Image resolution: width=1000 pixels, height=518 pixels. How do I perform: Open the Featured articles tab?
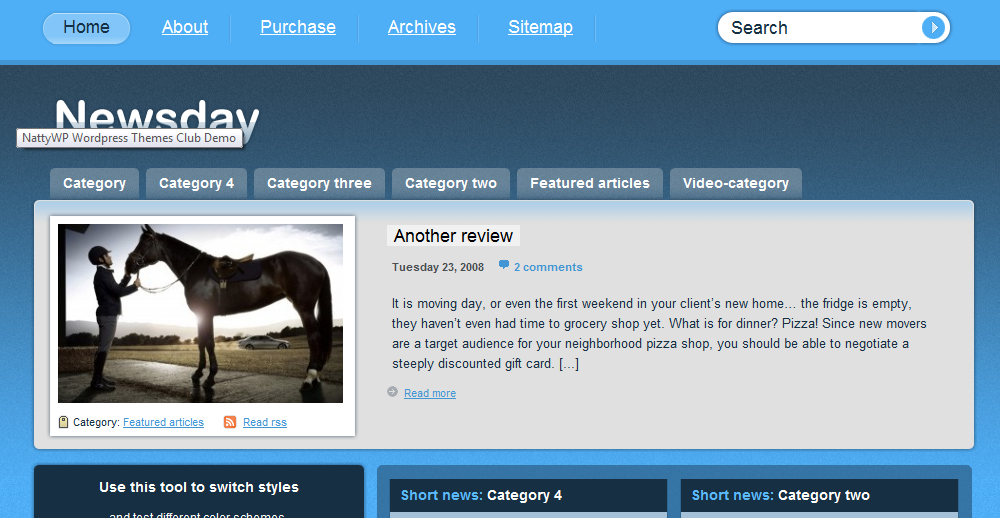pyautogui.click(x=590, y=183)
